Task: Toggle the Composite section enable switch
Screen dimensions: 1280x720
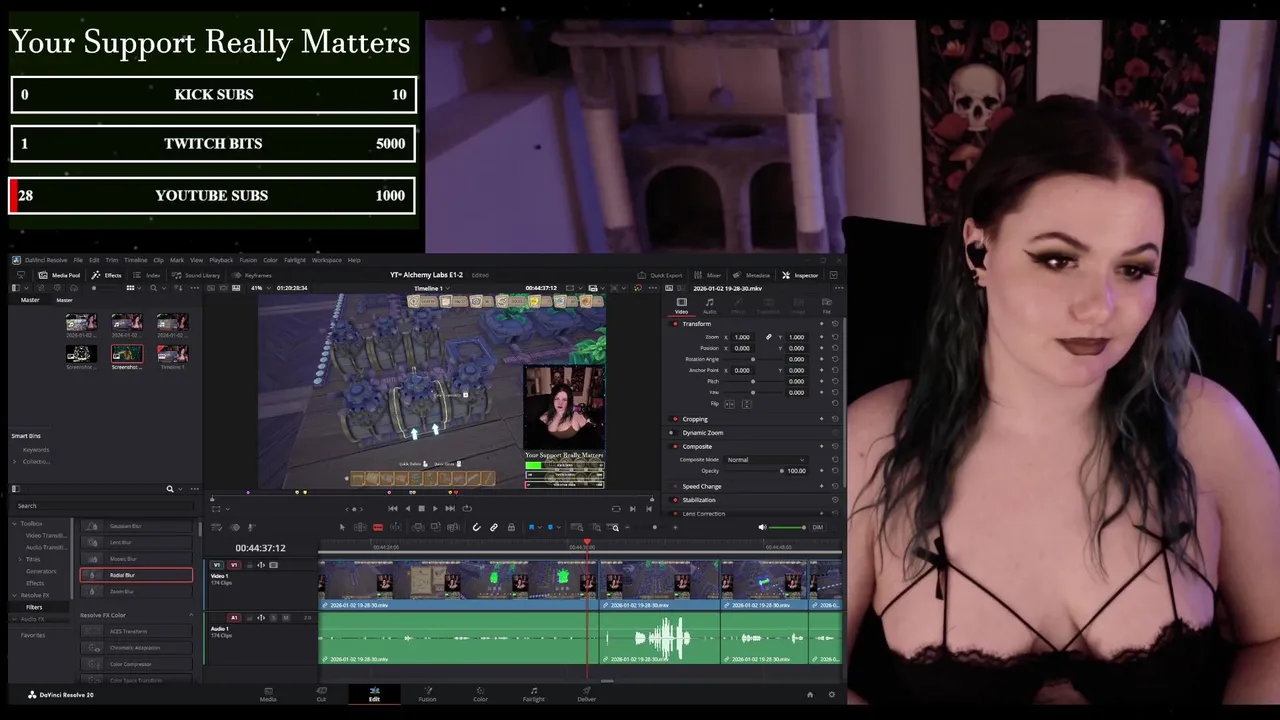Action: pyautogui.click(x=675, y=446)
